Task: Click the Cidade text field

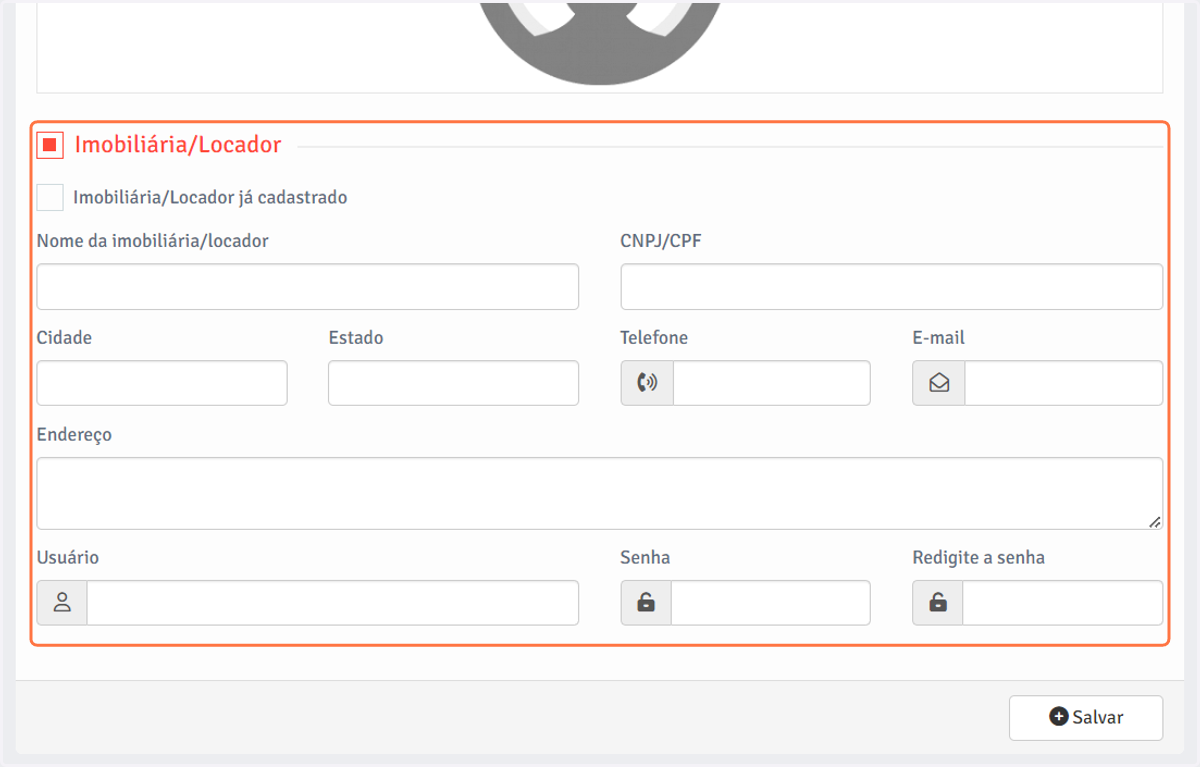Action: point(162,383)
